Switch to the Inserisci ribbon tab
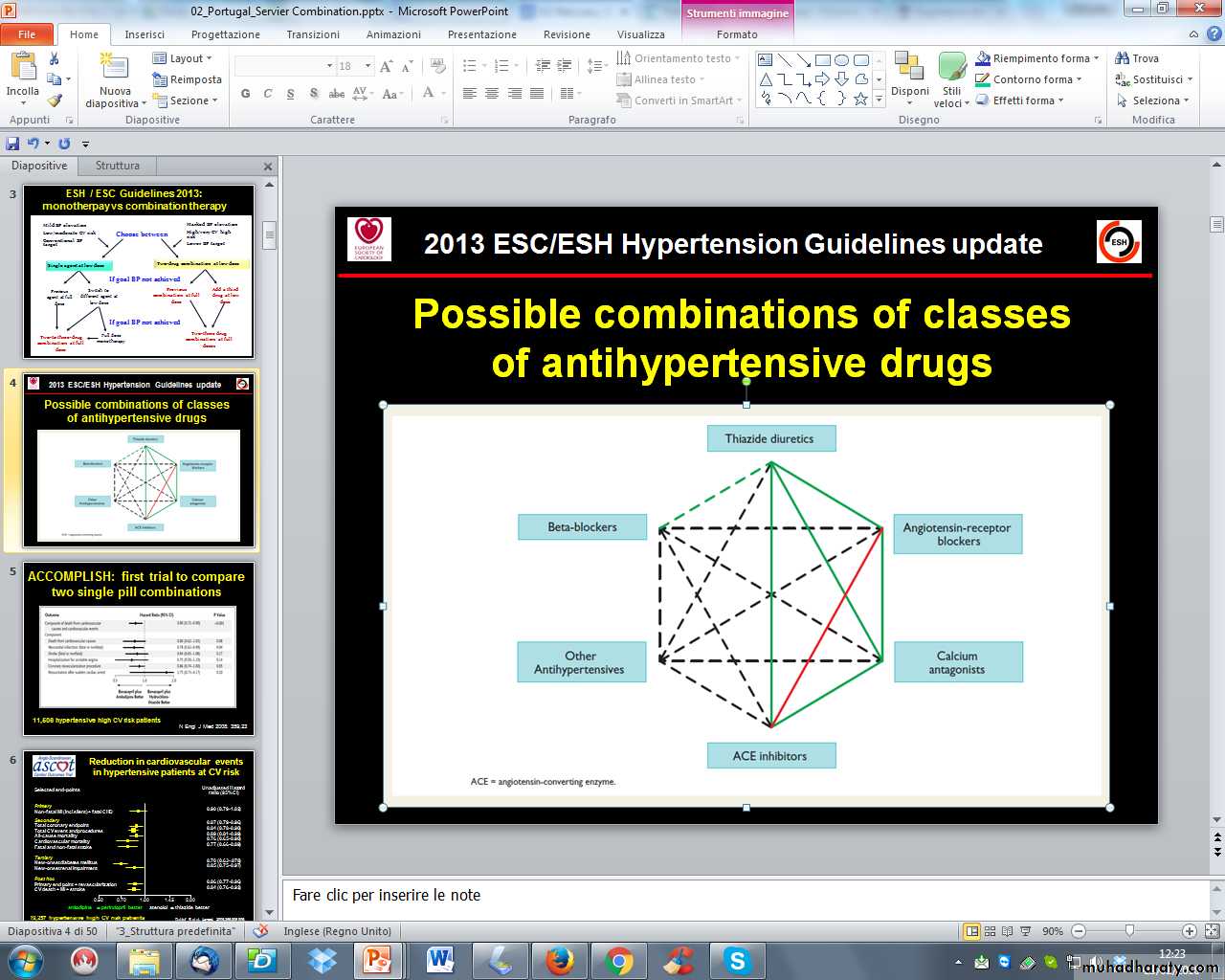 [145, 34]
